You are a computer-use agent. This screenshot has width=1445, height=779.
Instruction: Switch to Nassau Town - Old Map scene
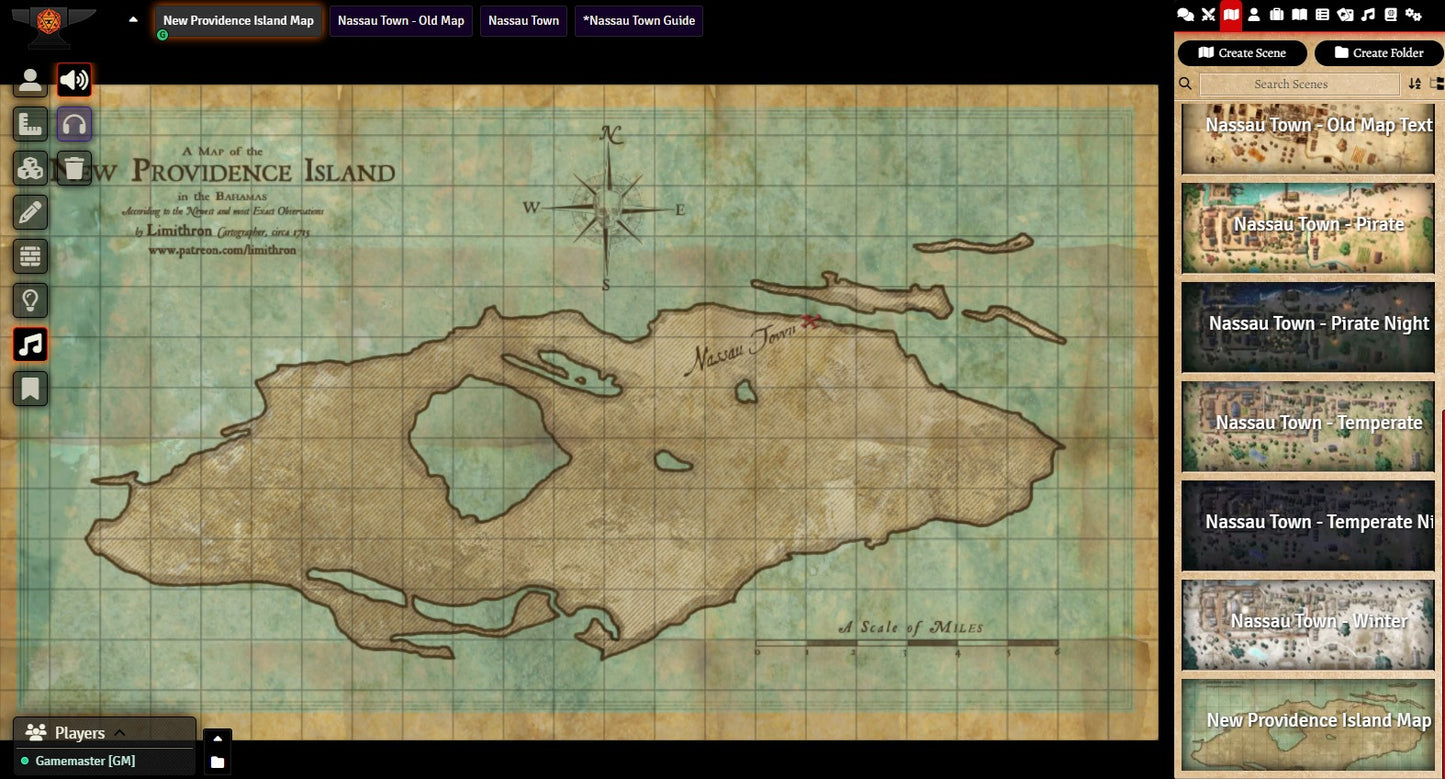401,21
